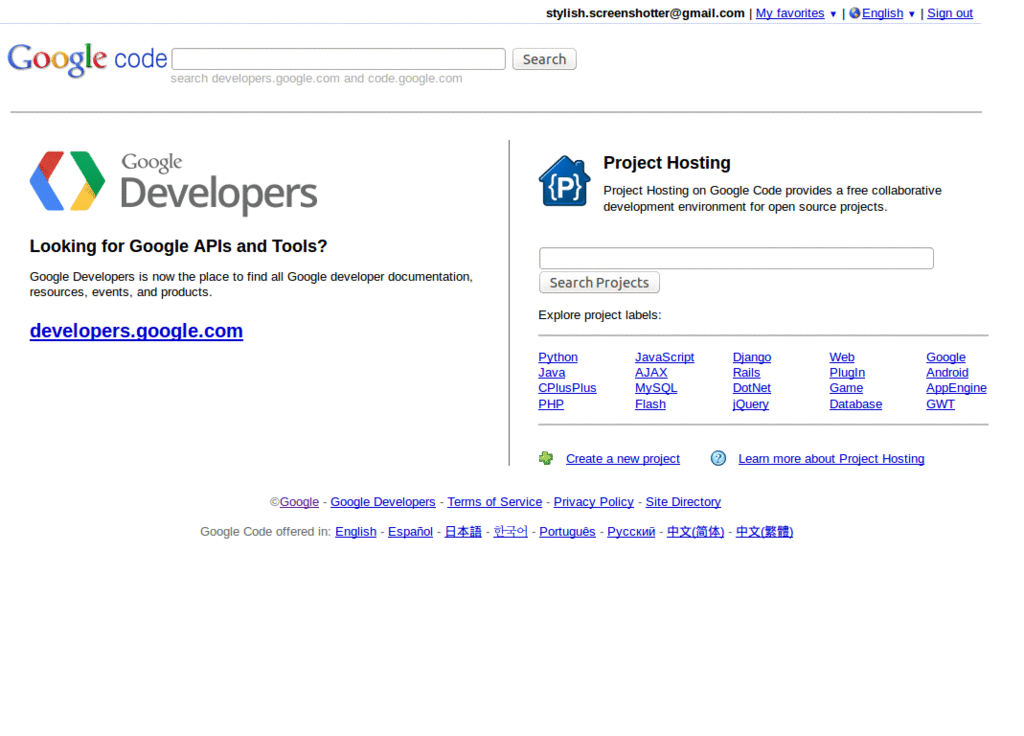Explore the Java project label
Screen dimensions: 1024x736
(x=552, y=373)
